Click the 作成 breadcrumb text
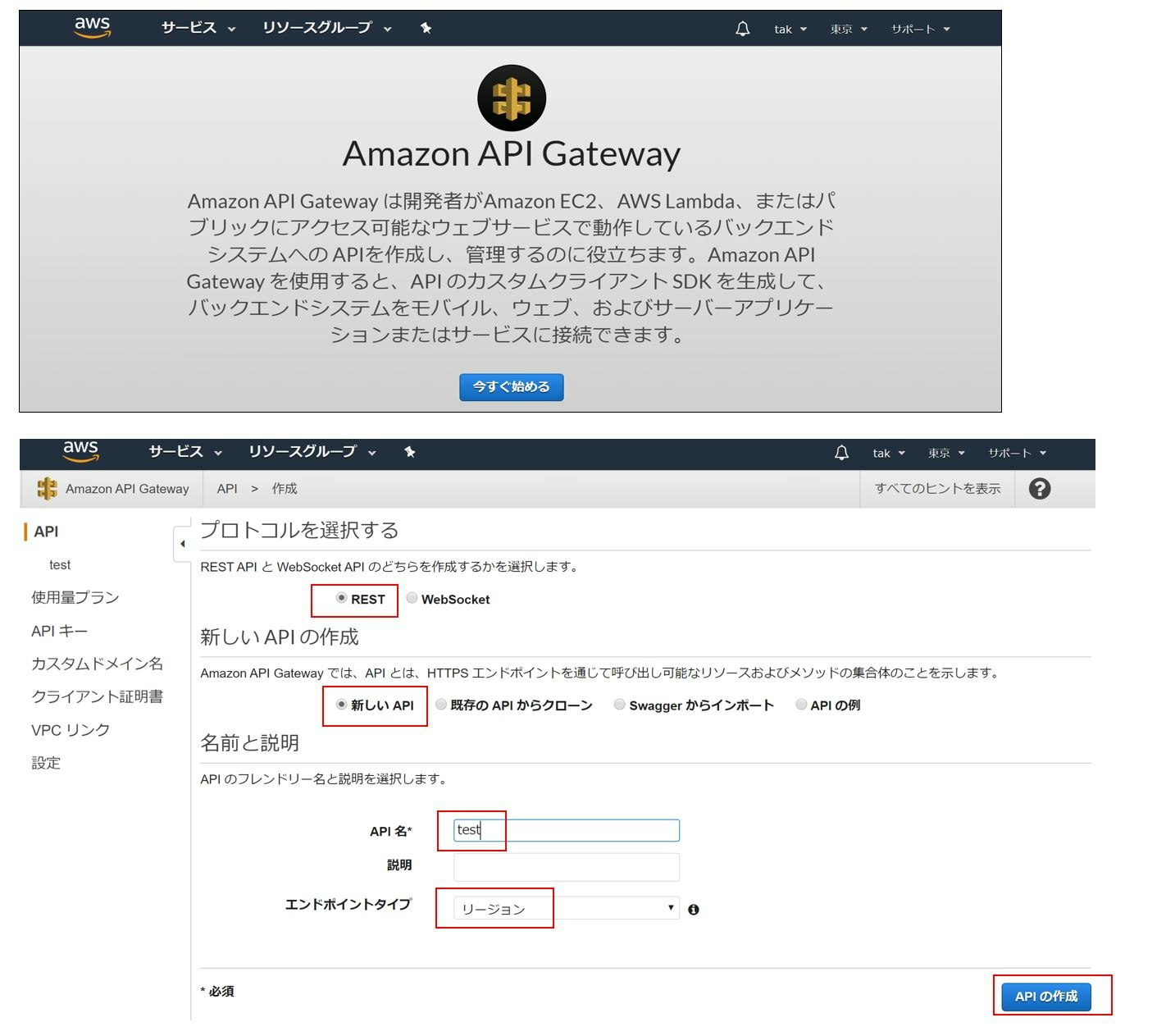Image resolution: width=1166 pixels, height=1036 pixels. click(x=285, y=489)
